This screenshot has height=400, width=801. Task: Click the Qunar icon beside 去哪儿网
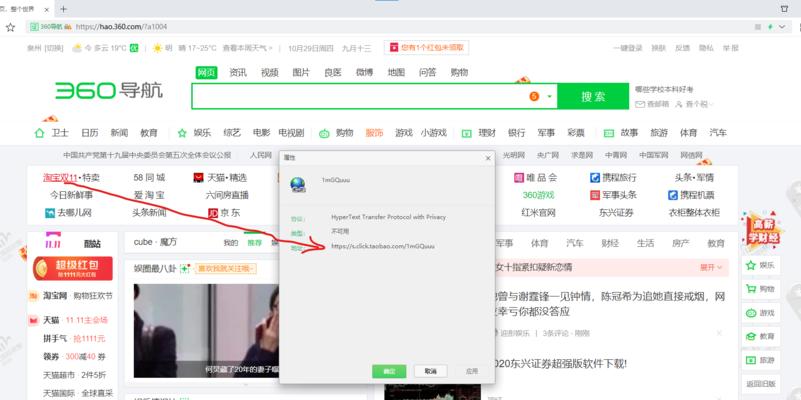click(50, 213)
